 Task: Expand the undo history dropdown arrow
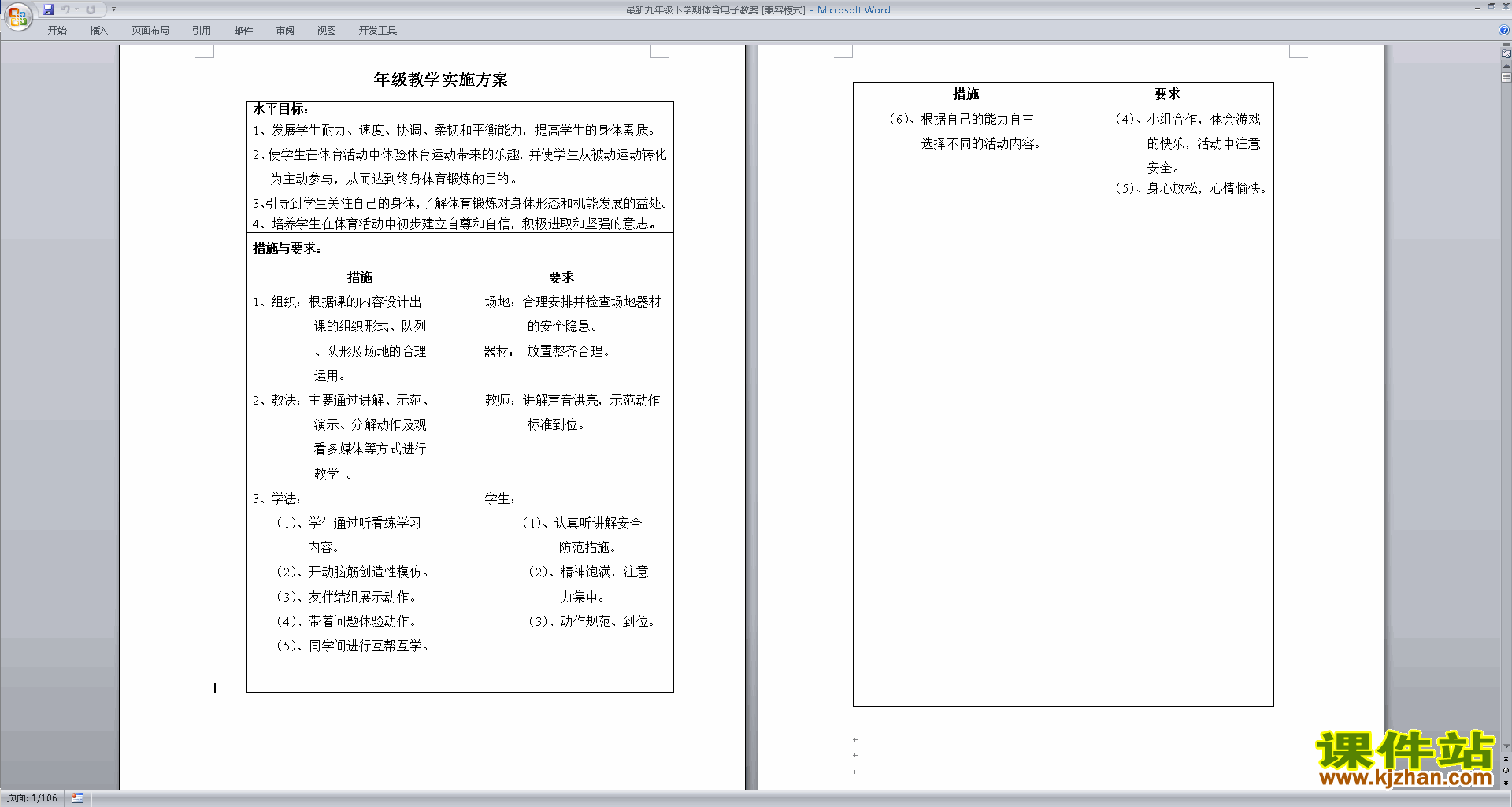click(76, 9)
